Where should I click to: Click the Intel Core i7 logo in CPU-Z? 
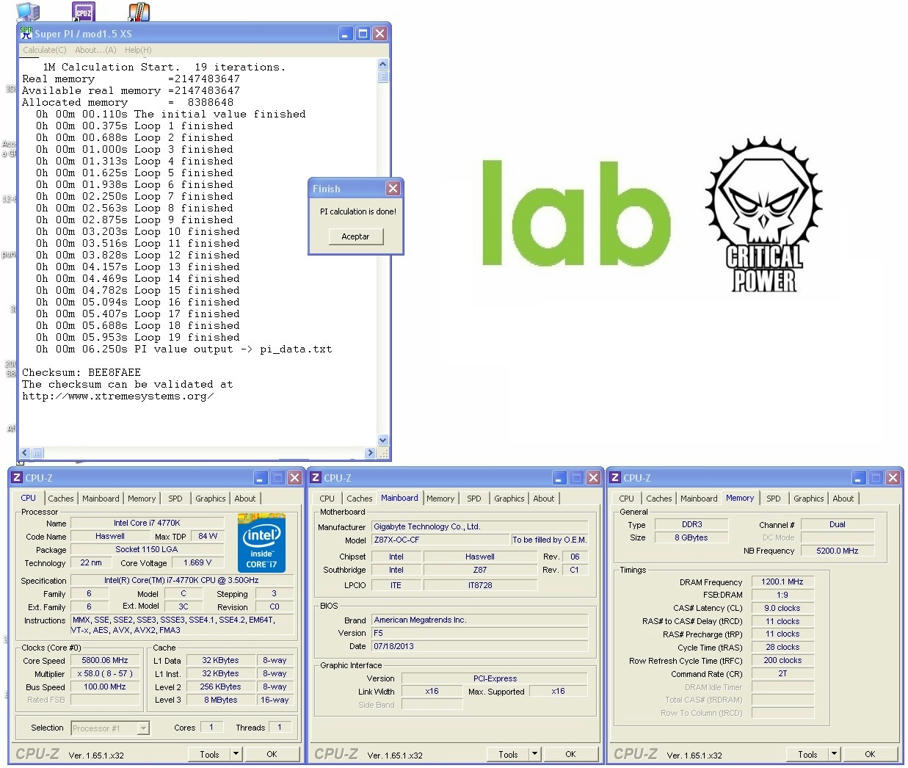click(x=261, y=543)
